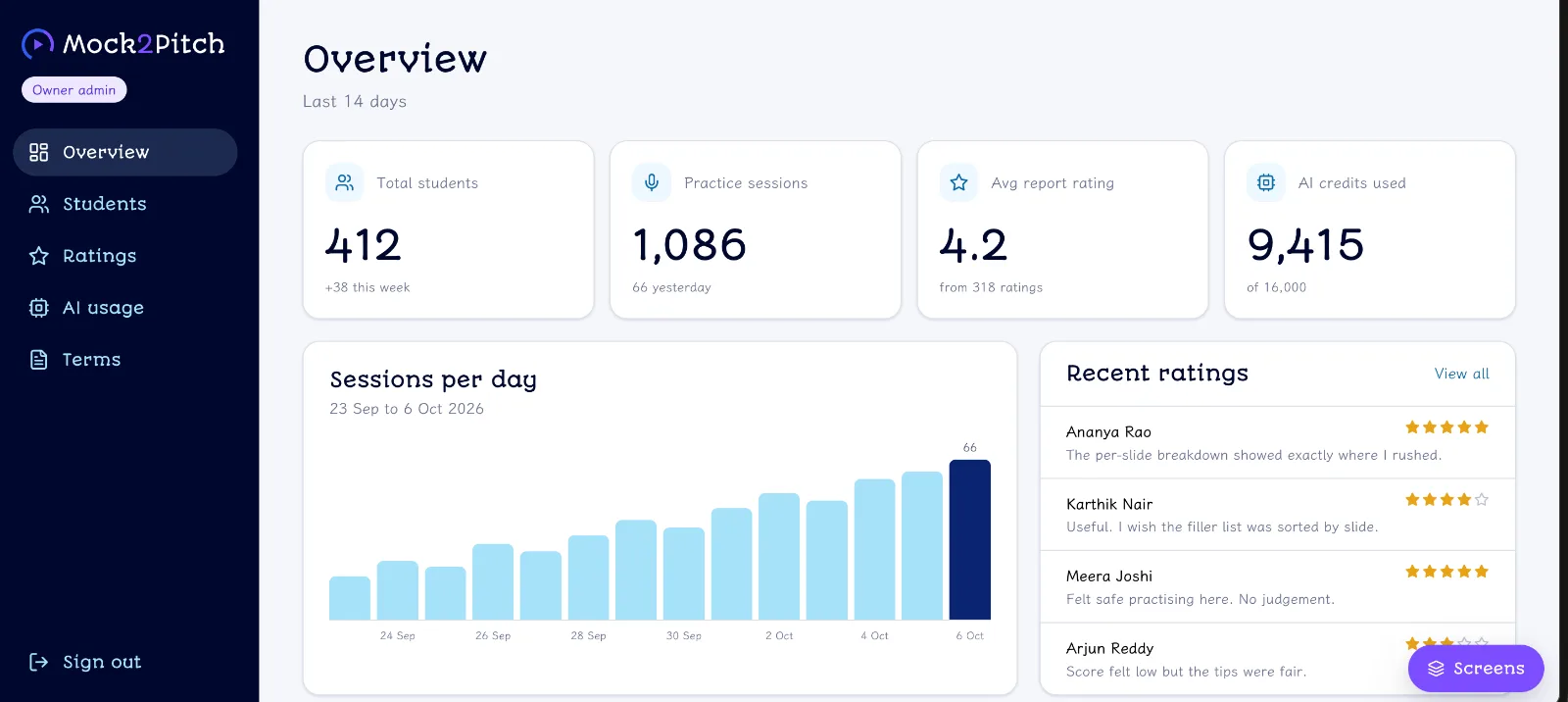Click the Terms document icon in sidebar
Image resolution: width=1568 pixels, height=702 pixels.
point(39,360)
